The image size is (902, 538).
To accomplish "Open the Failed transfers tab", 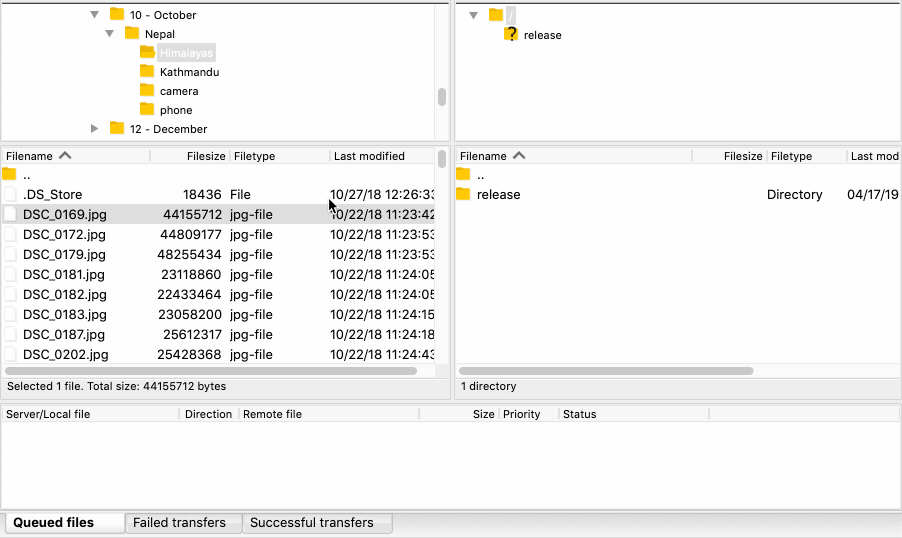I will coord(184,522).
